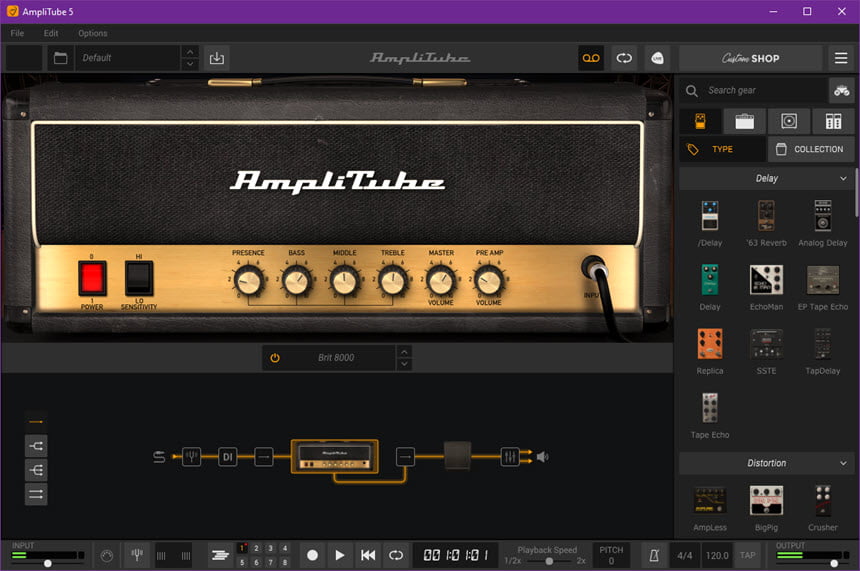
Task: Select the mixer block at the chain output
Action: point(510,456)
